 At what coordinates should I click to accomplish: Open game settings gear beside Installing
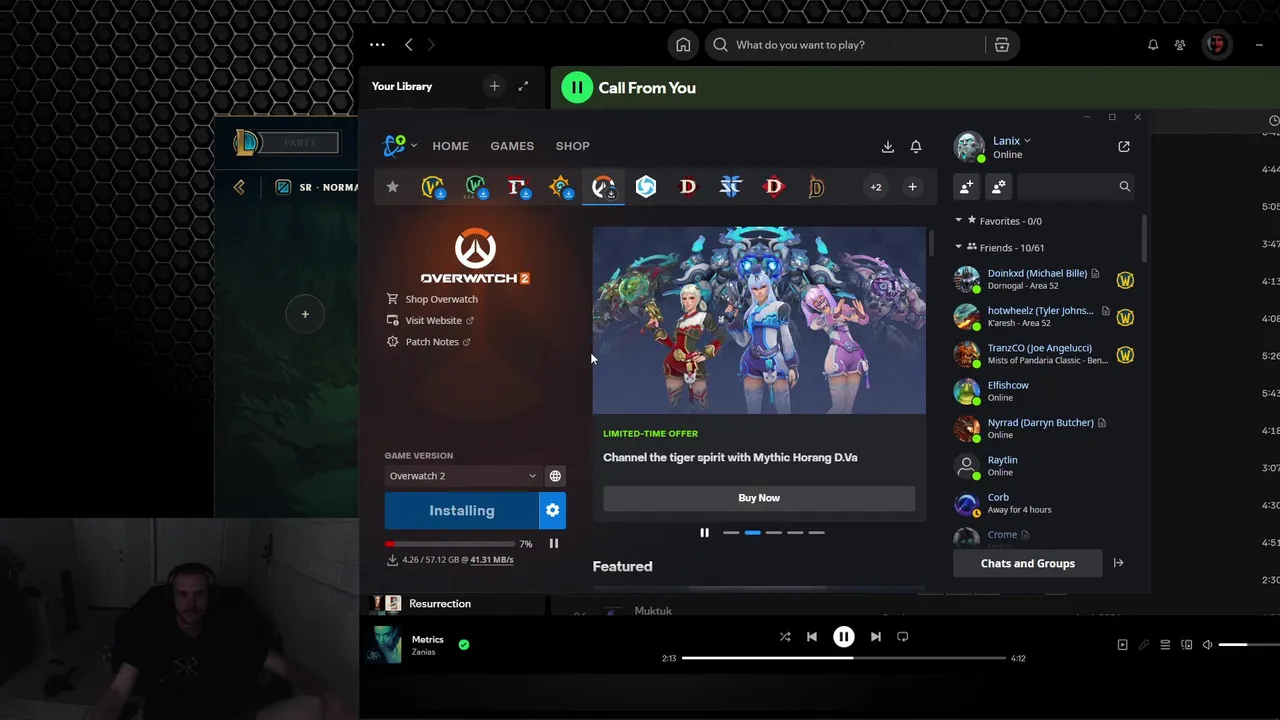pyautogui.click(x=552, y=511)
